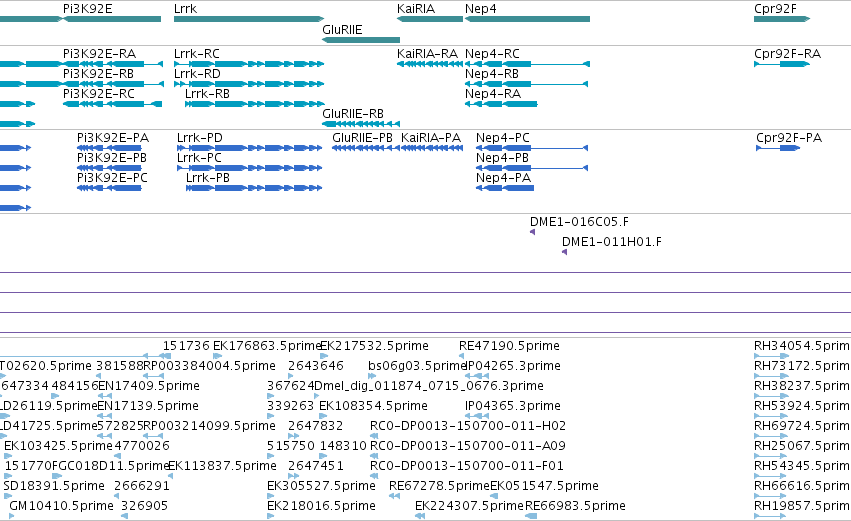The height and width of the screenshot is (521, 851).
Task: Click transcript Nep4-RC label
Action: [x=492, y=54]
